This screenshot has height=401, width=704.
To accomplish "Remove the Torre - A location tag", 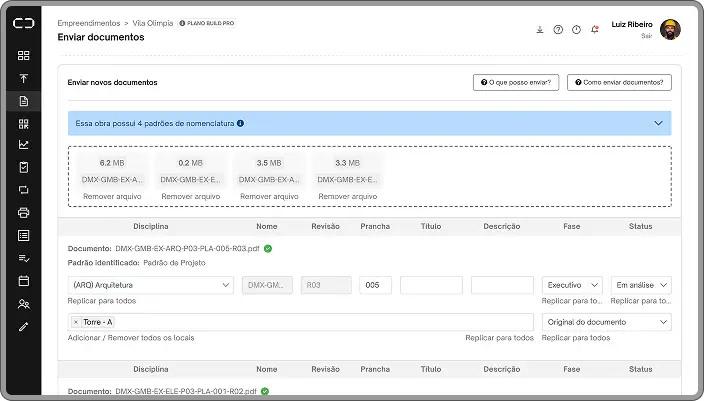I will (76, 322).
